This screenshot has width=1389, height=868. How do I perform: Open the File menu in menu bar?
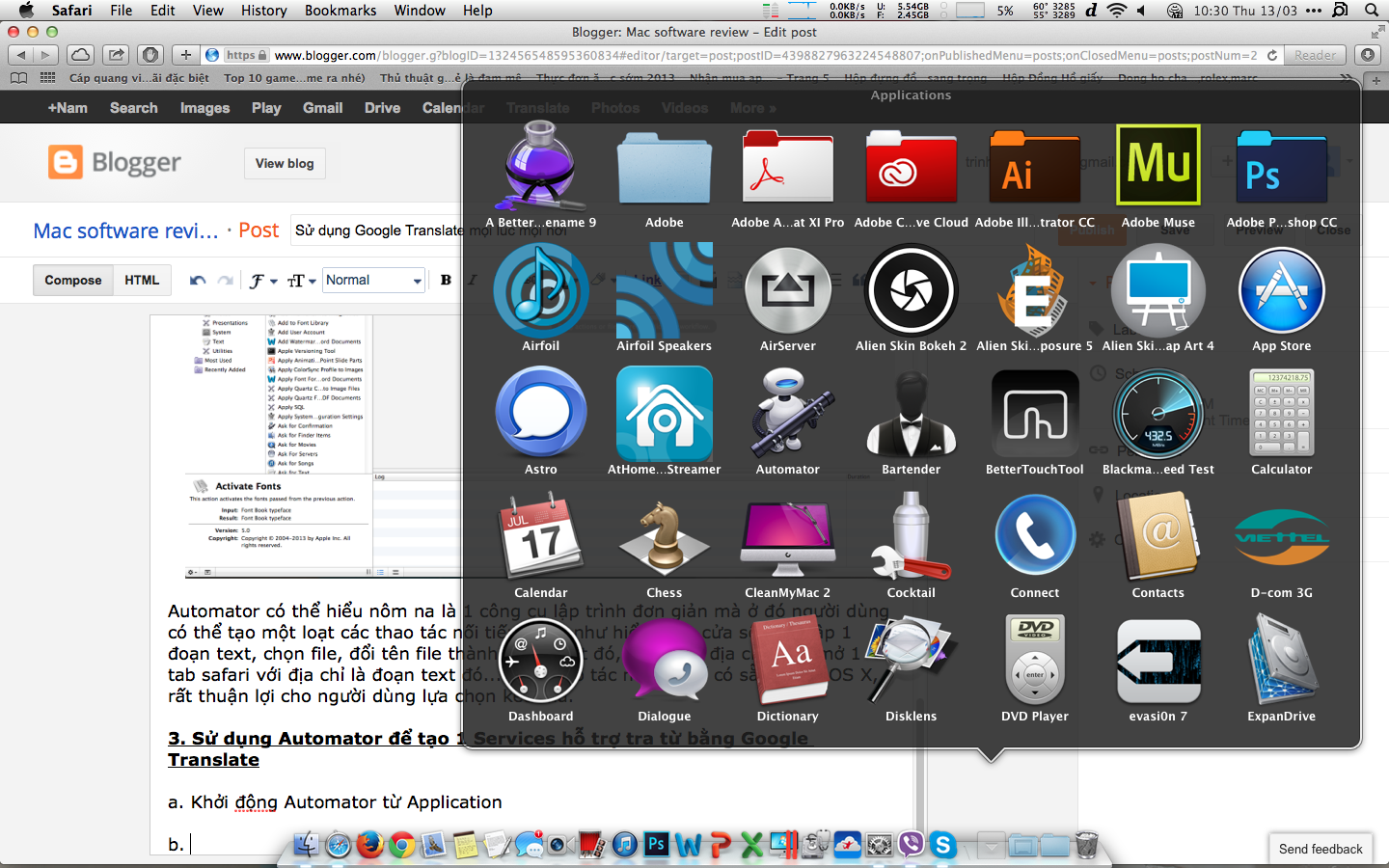pos(122,10)
